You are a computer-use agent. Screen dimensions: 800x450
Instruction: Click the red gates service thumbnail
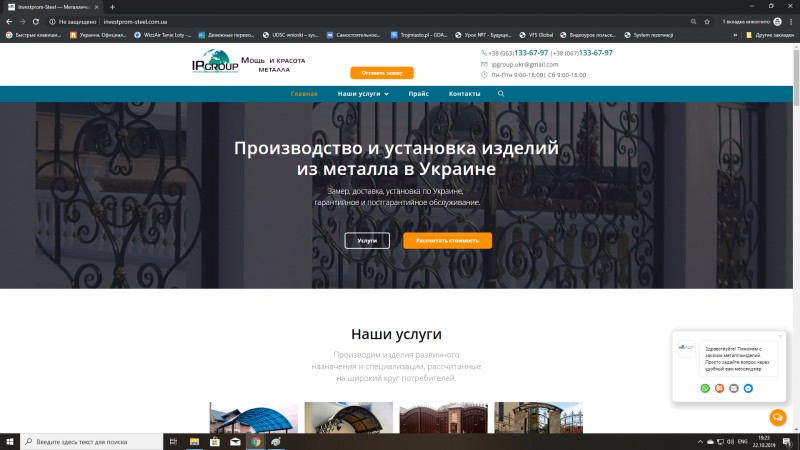tap(443, 417)
